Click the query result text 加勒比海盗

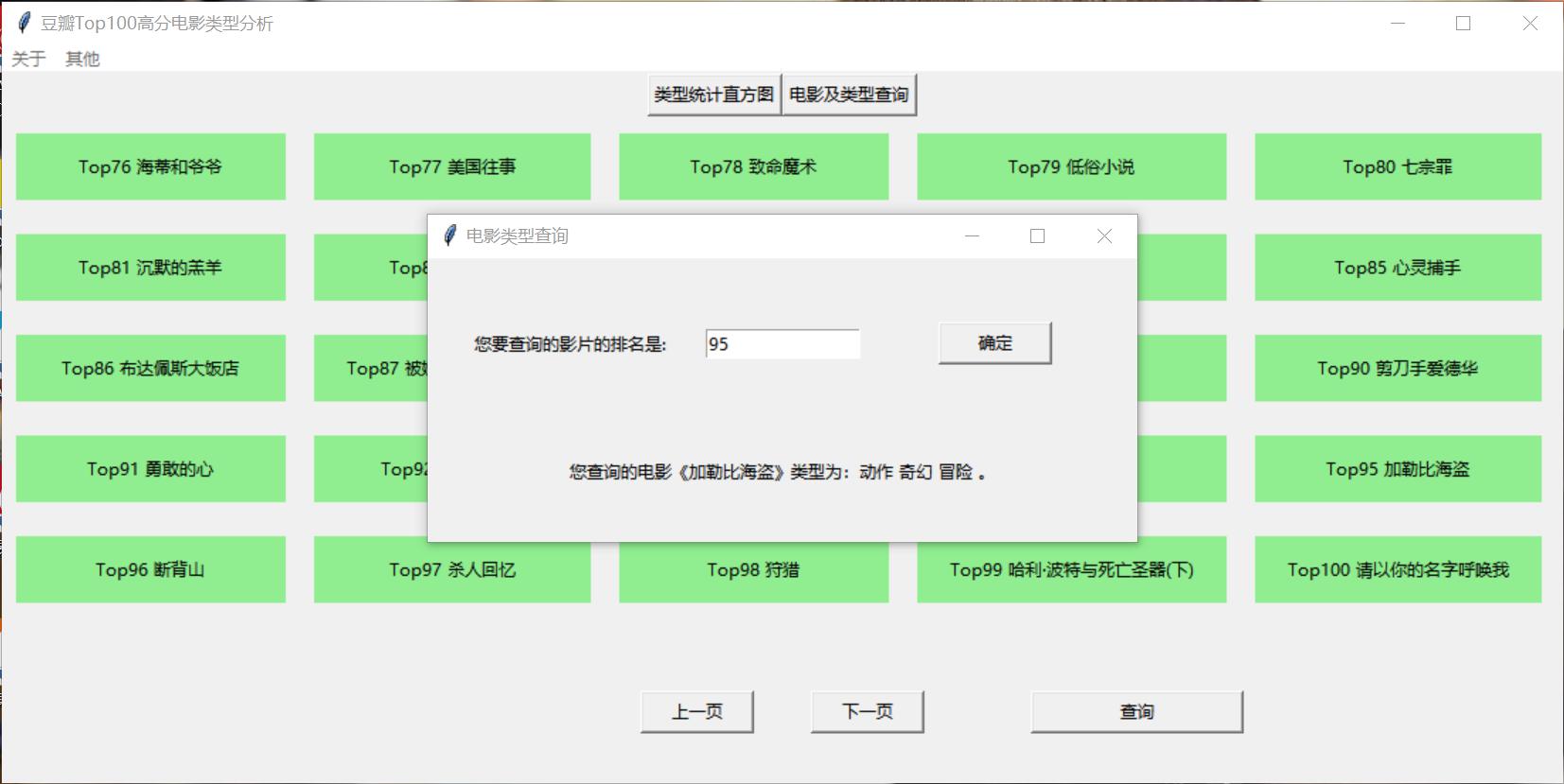pyautogui.click(x=730, y=472)
